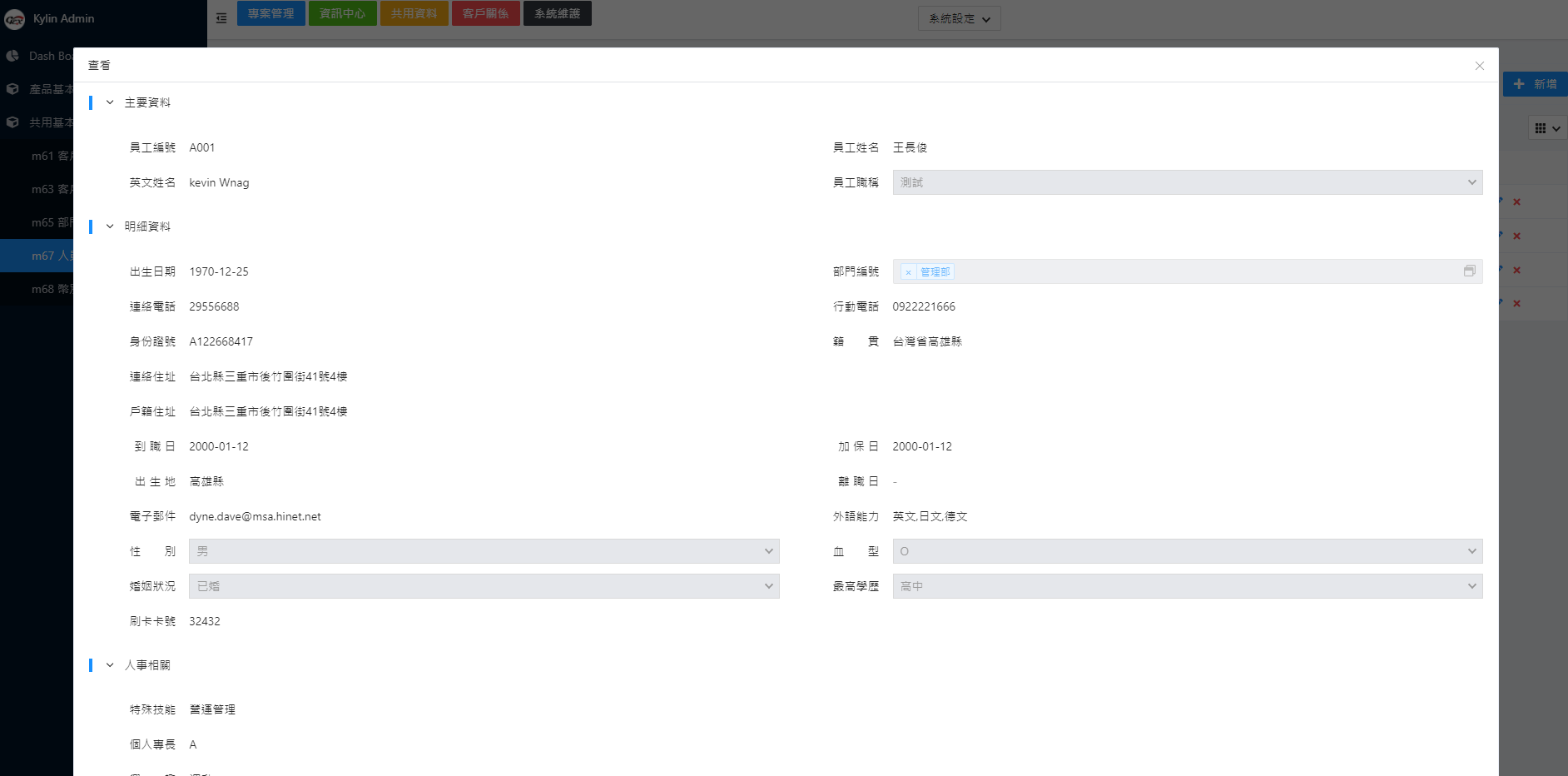Click the grid column settings icon
Screen dimensions: 1568x776
click(1547, 128)
